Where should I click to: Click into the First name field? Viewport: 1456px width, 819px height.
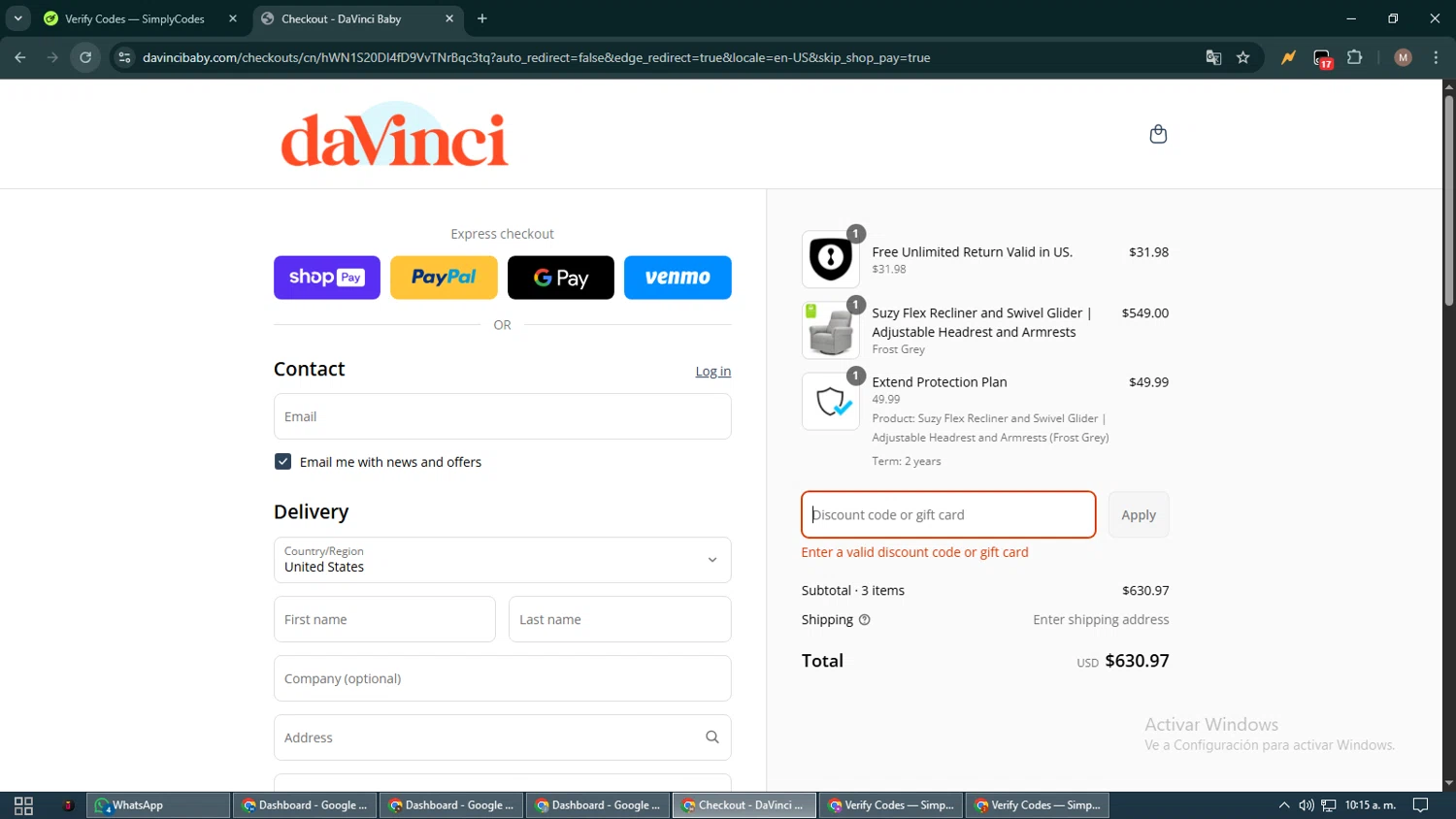click(384, 619)
